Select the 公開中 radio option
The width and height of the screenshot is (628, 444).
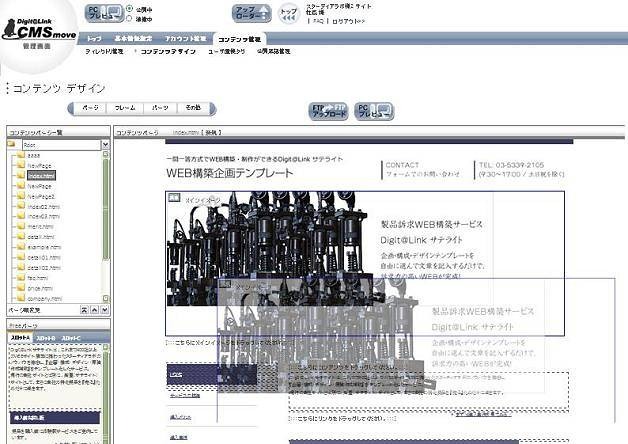[129, 8]
